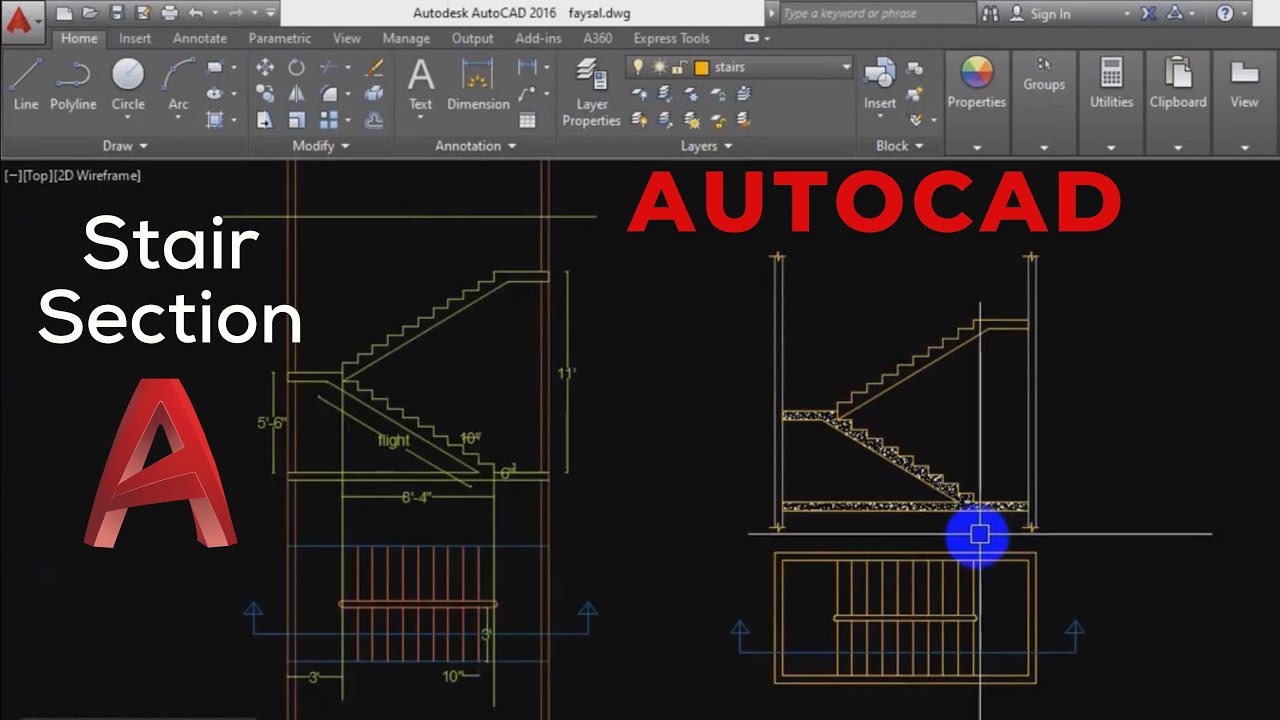Select the Circle tool
Image resolution: width=1280 pixels, height=720 pixels.
[128, 84]
